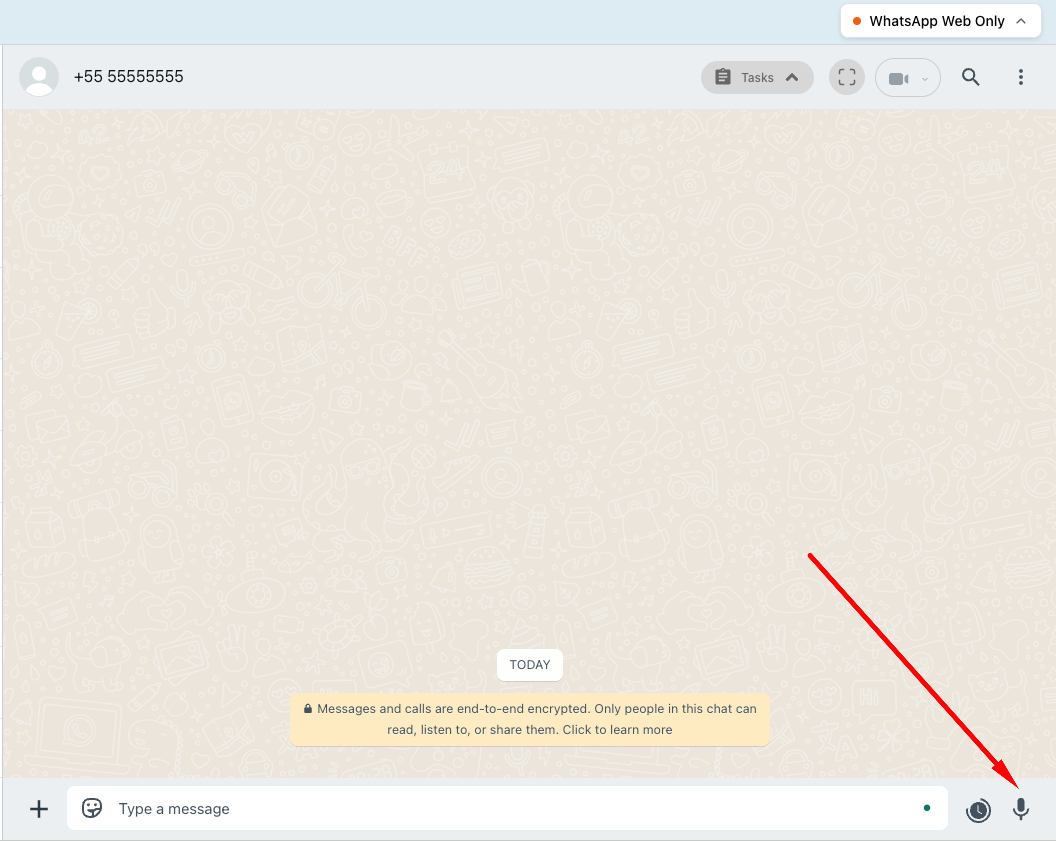Enter fullscreen mode via the expand icon
Screen dimensions: 1056x841
[846, 76]
